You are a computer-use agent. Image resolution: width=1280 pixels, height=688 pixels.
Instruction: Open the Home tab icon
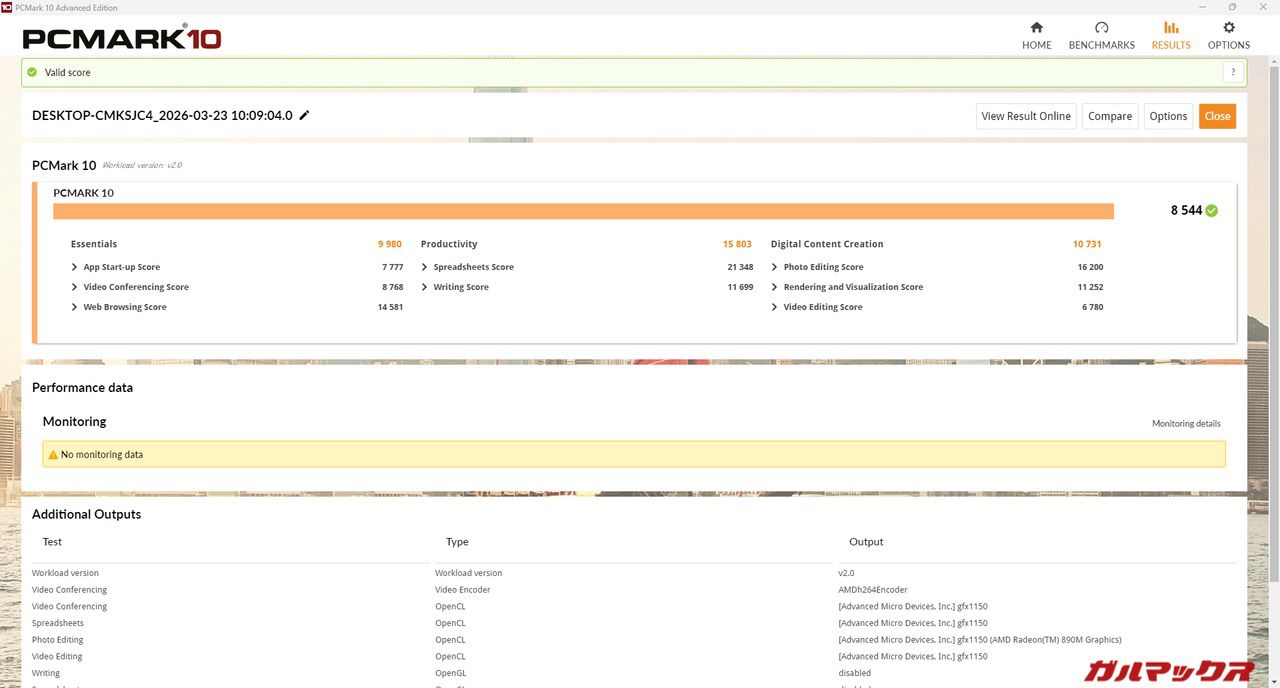[1036, 28]
